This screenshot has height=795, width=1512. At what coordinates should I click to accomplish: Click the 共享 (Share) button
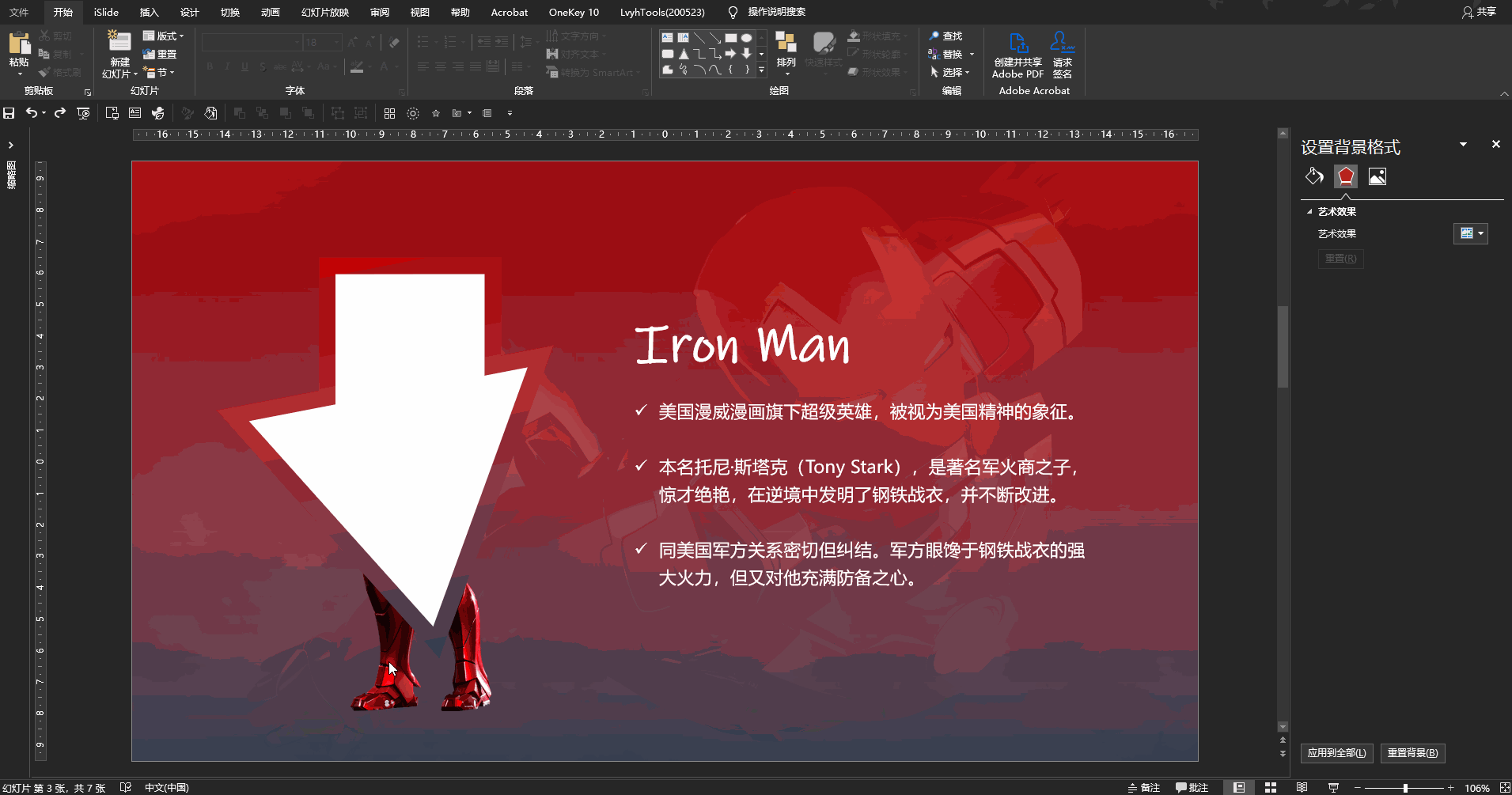pyautogui.click(x=1479, y=12)
